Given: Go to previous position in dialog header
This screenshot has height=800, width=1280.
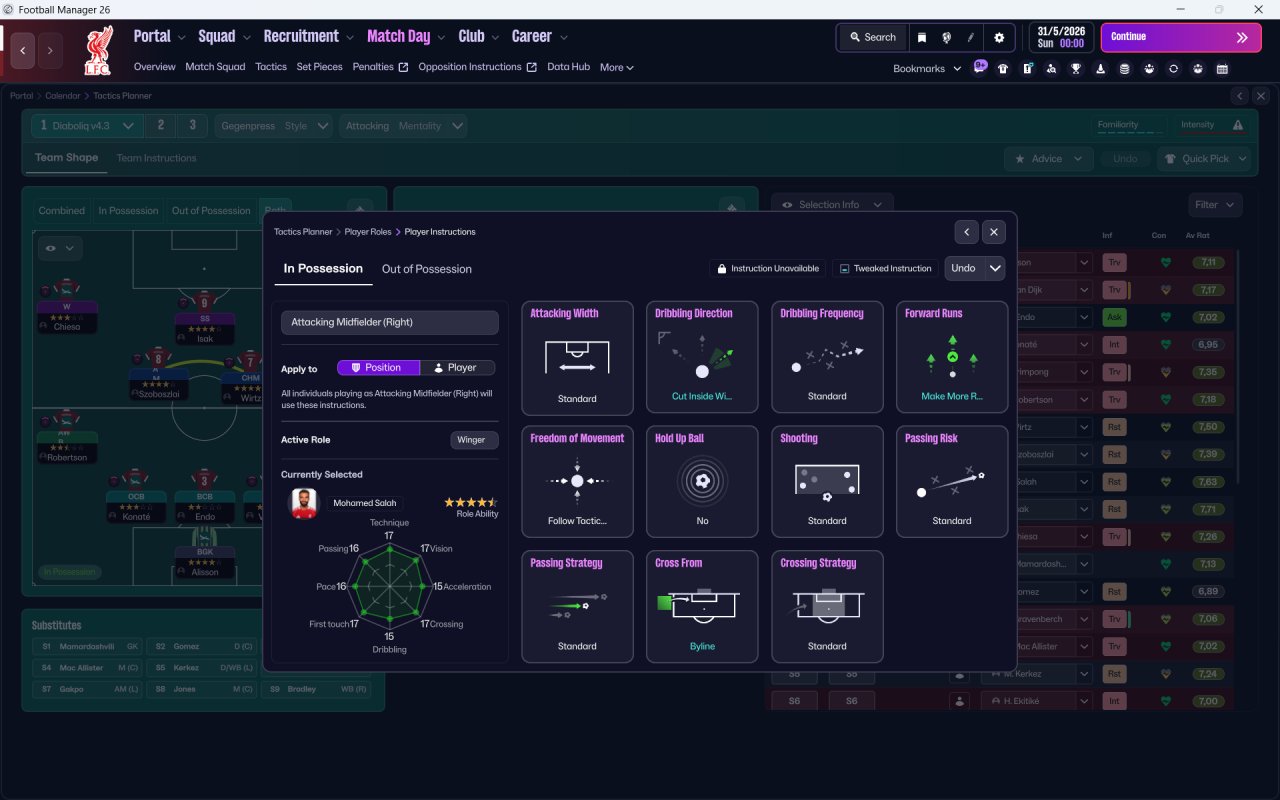Looking at the screenshot, I should pyautogui.click(x=966, y=232).
